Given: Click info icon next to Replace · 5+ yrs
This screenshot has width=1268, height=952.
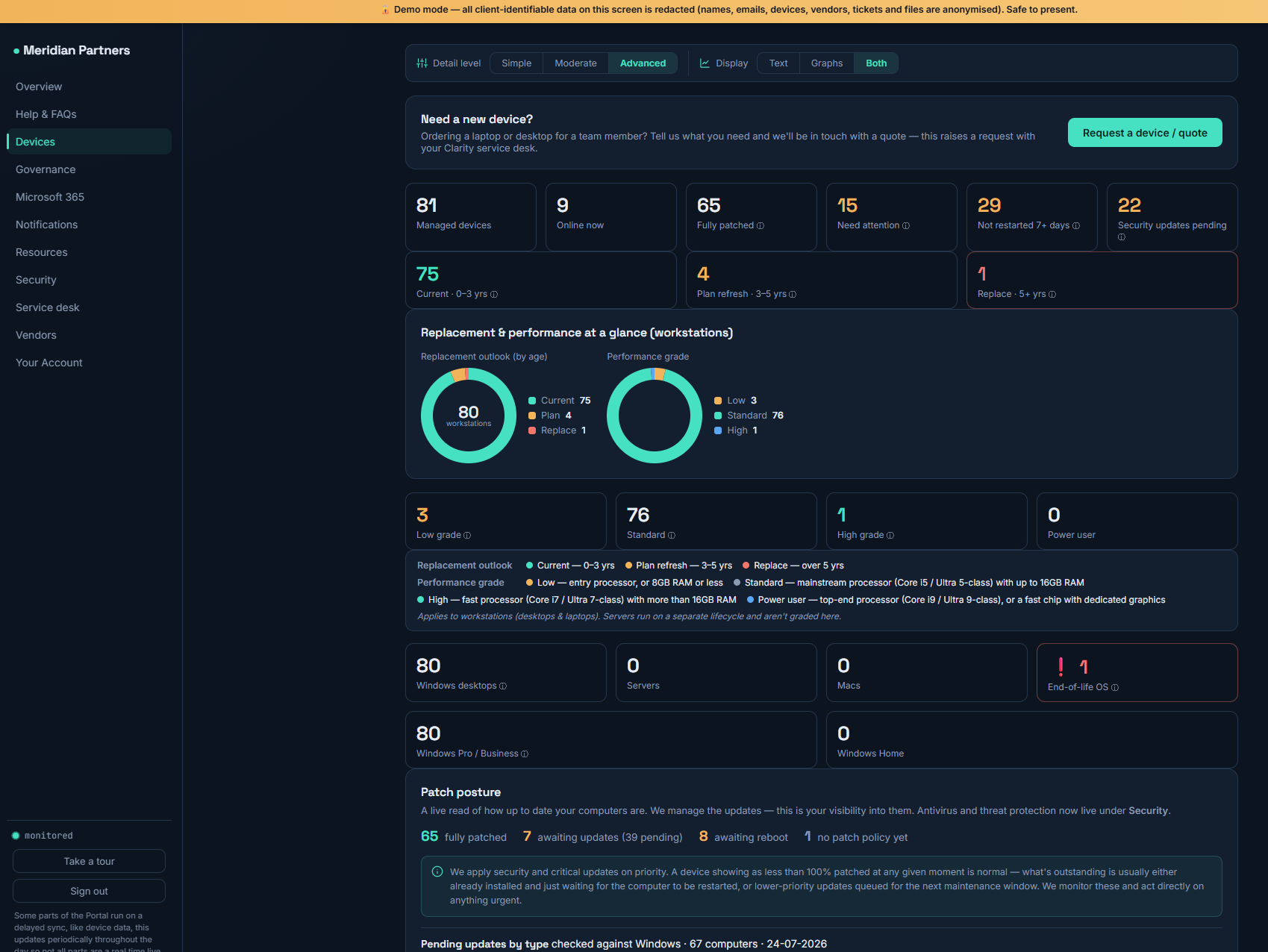Looking at the screenshot, I should point(1052,295).
